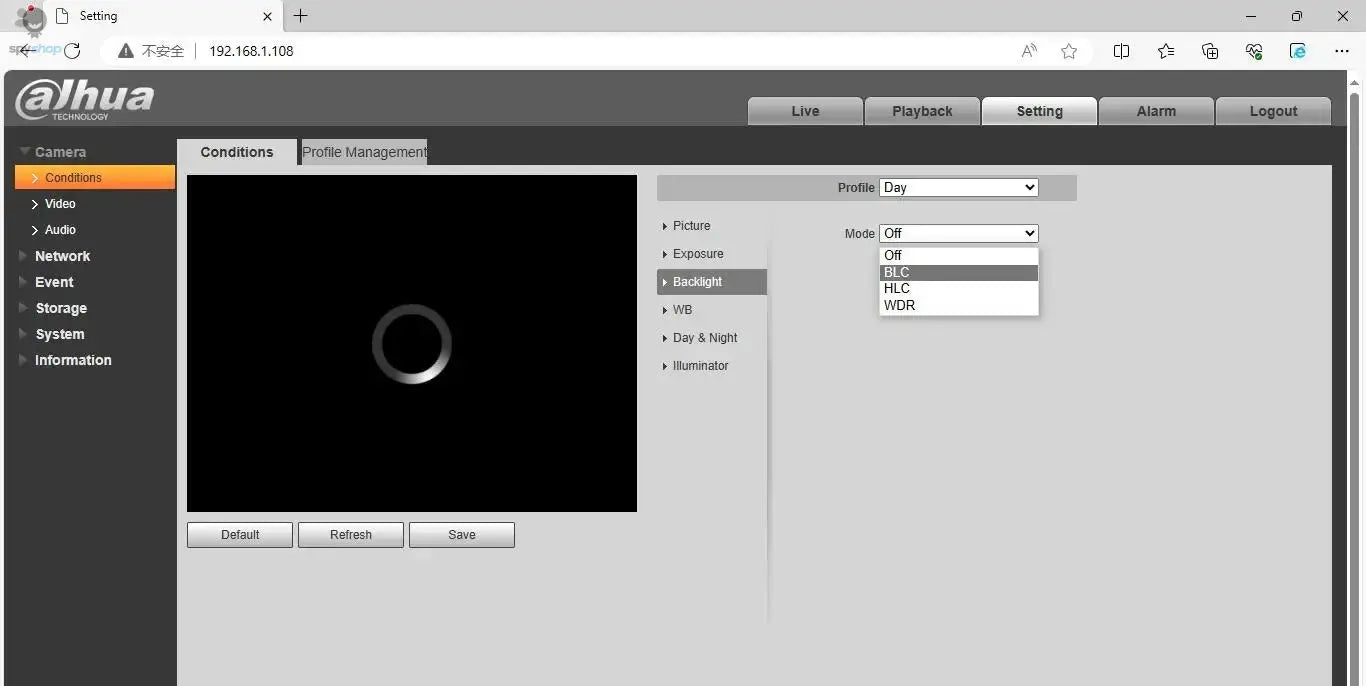
Task: Click the Default button
Action: click(x=240, y=535)
